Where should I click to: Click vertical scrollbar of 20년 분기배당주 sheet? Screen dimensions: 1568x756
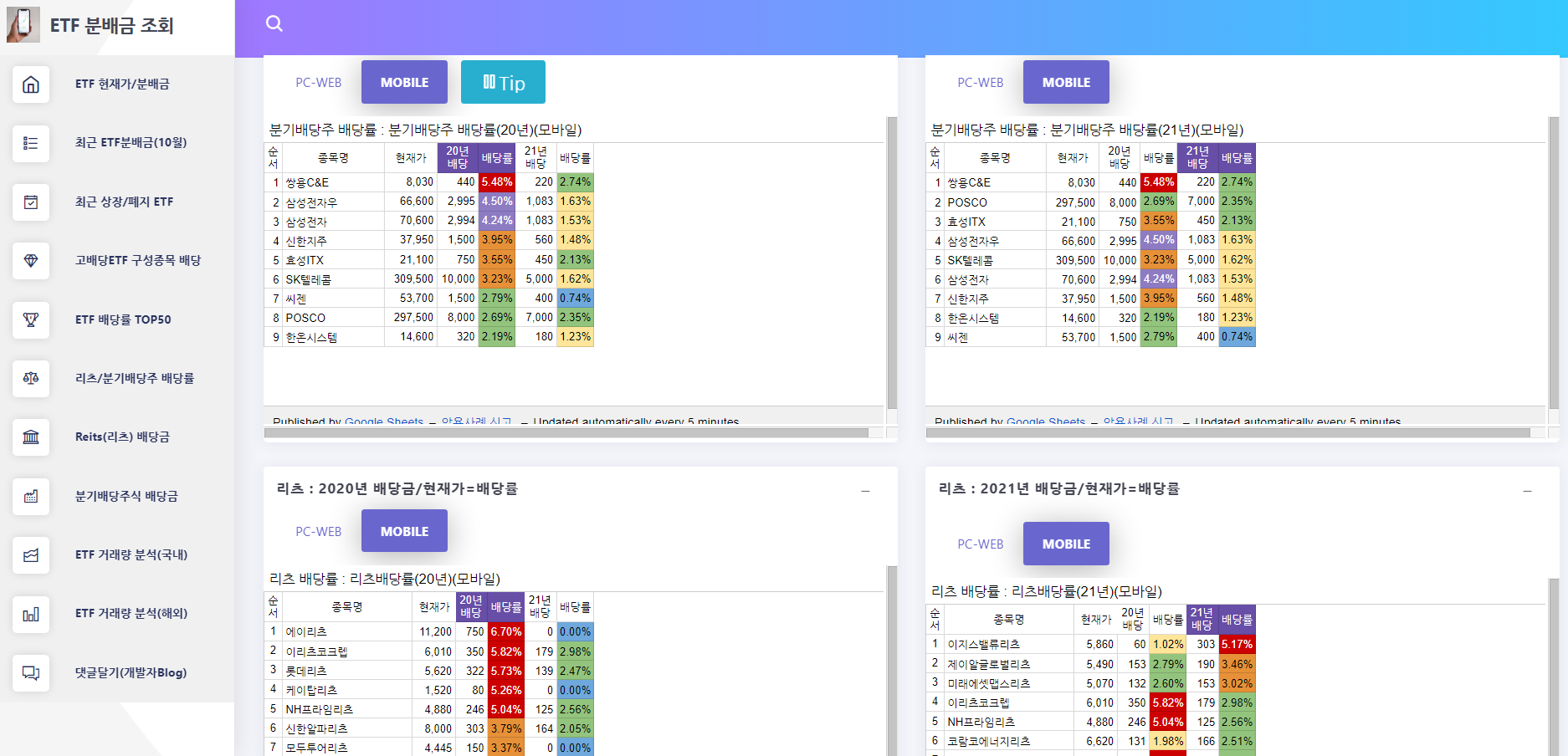[892, 263]
